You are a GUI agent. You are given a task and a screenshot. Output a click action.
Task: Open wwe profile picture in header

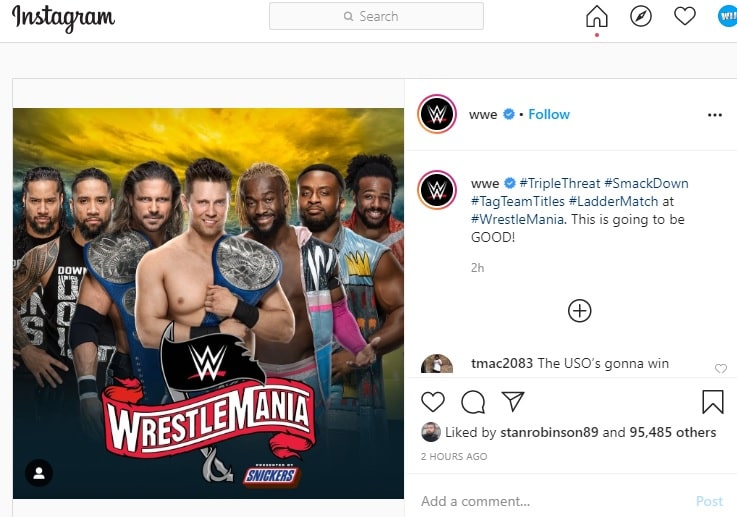(x=436, y=114)
